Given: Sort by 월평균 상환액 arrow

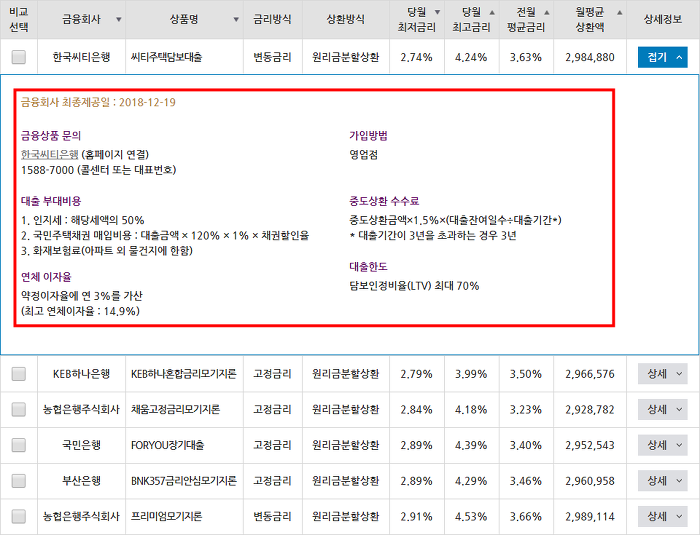Looking at the screenshot, I should coord(620,12).
